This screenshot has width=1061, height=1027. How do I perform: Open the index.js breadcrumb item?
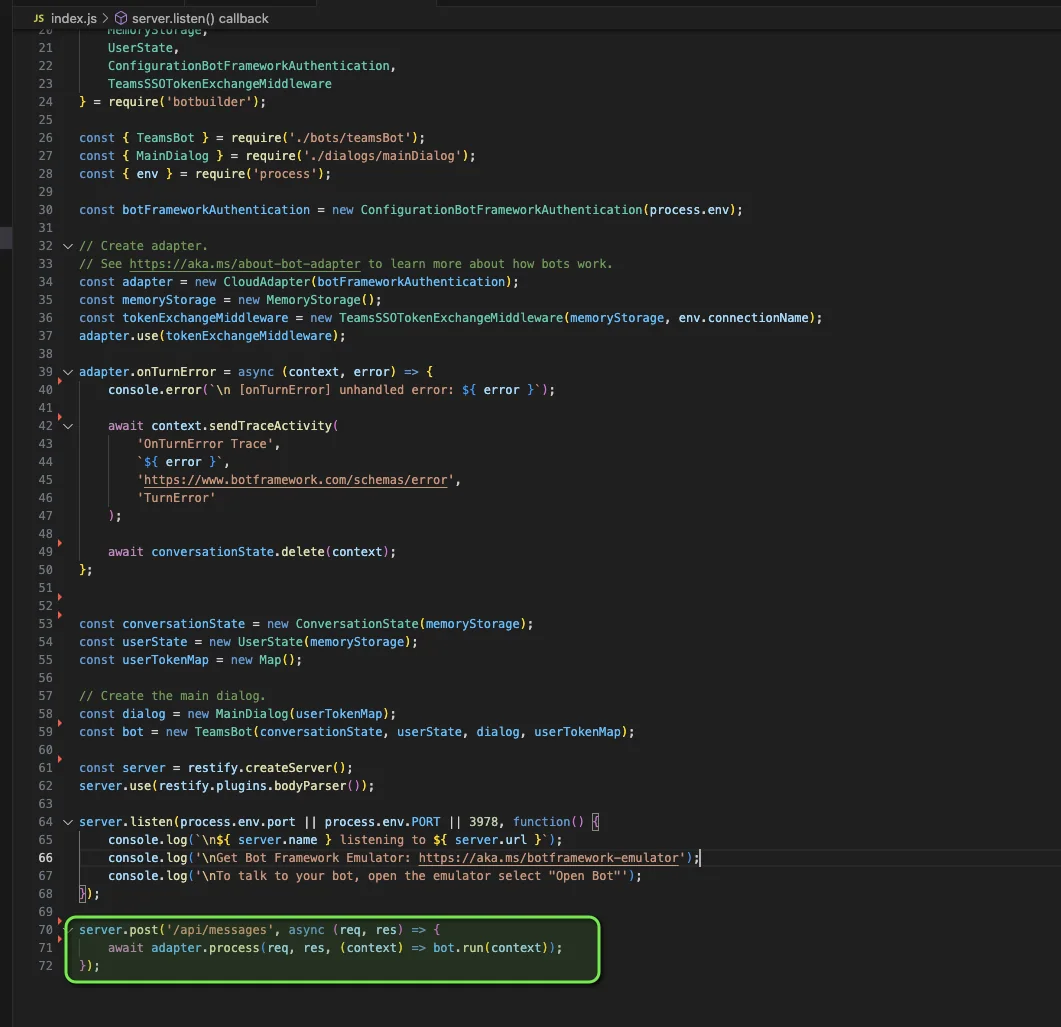click(74, 18)
